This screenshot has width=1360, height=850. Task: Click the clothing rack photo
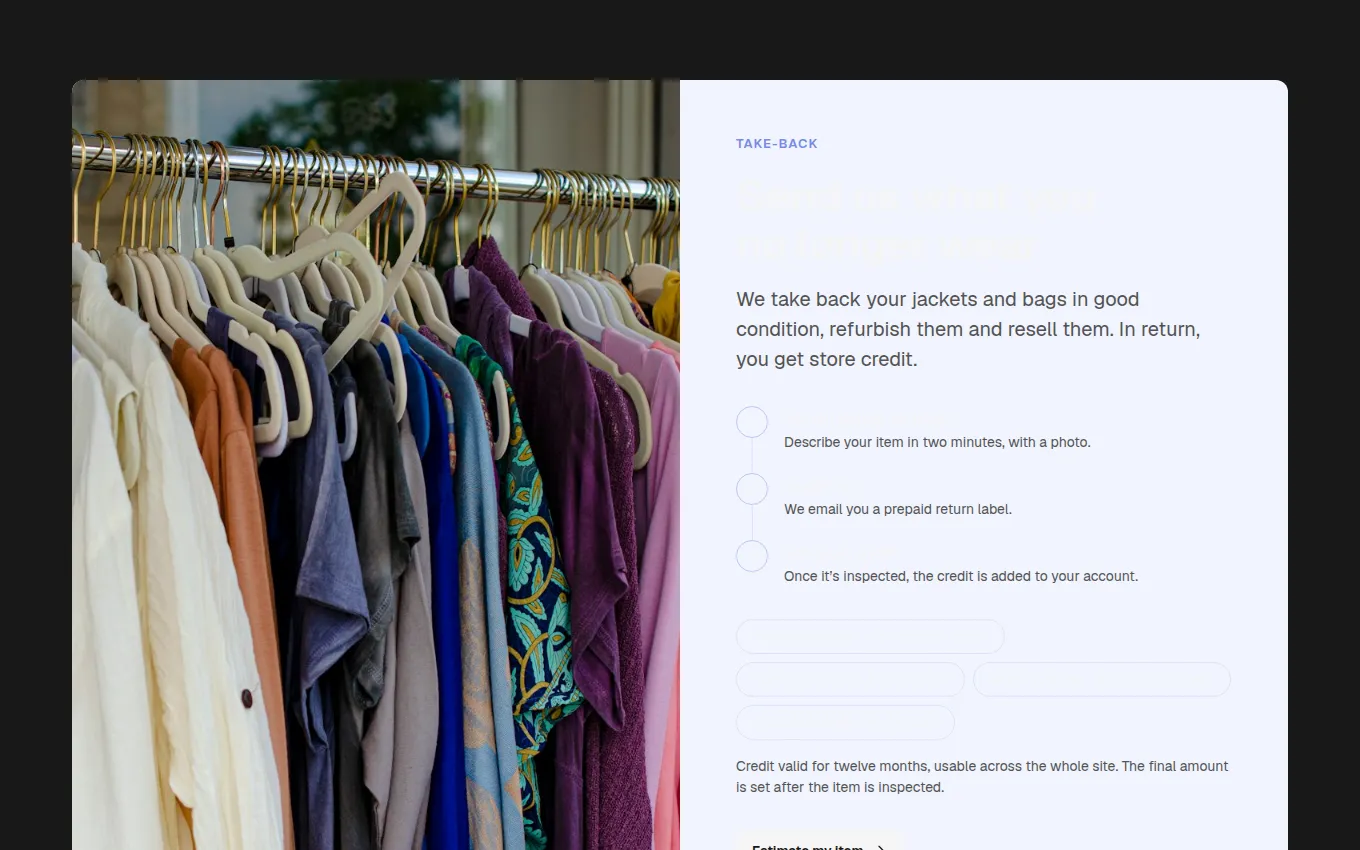pos(376,465)
